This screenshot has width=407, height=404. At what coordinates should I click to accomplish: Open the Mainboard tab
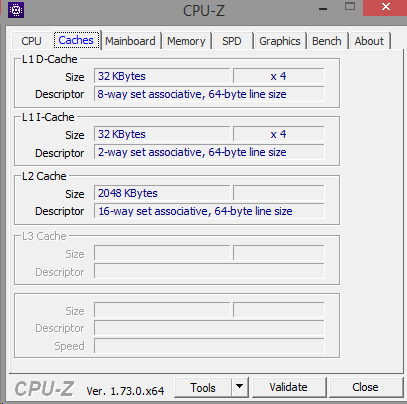coord(130,41)
